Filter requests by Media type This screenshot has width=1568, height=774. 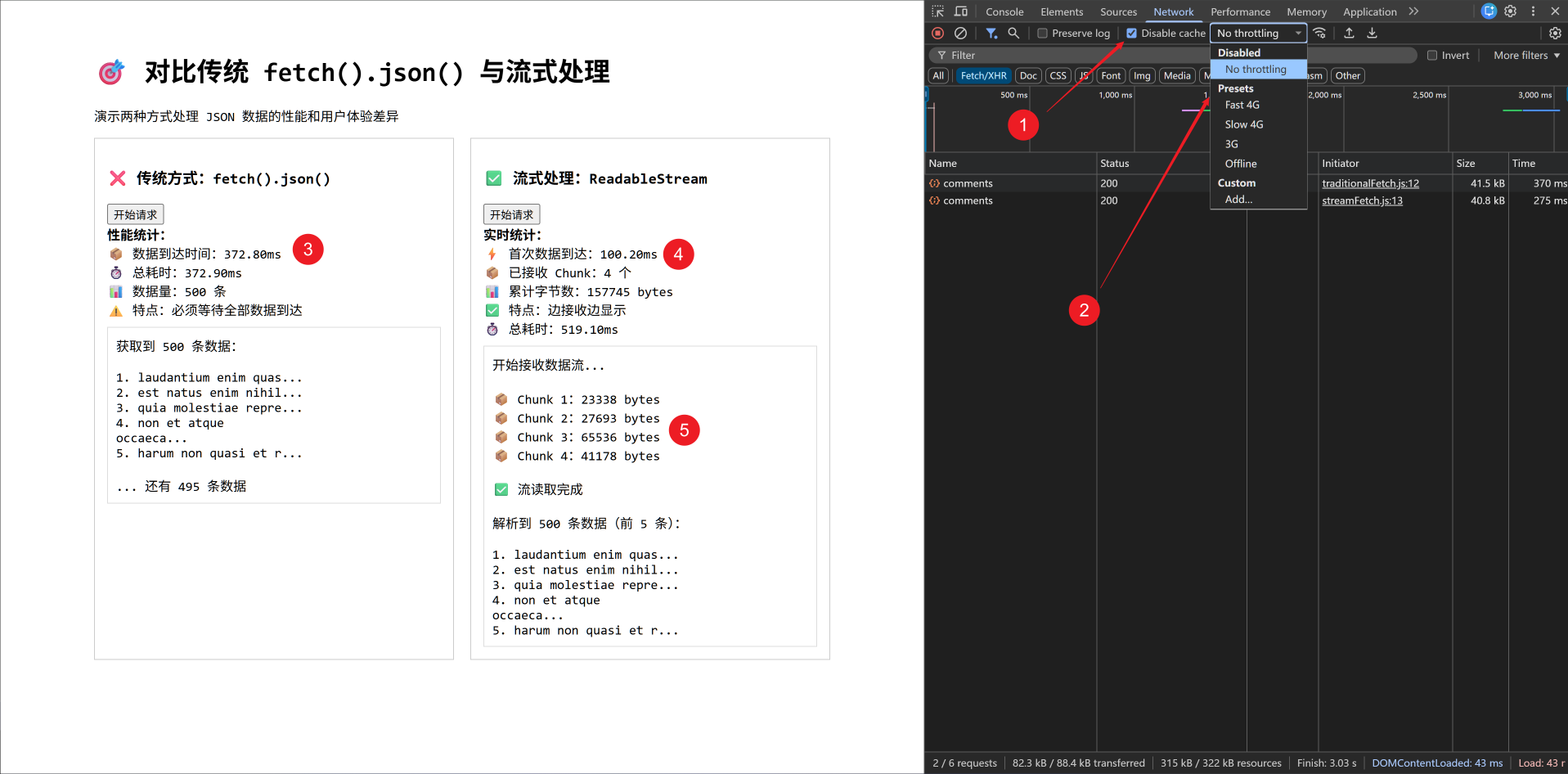[1177, 76]
